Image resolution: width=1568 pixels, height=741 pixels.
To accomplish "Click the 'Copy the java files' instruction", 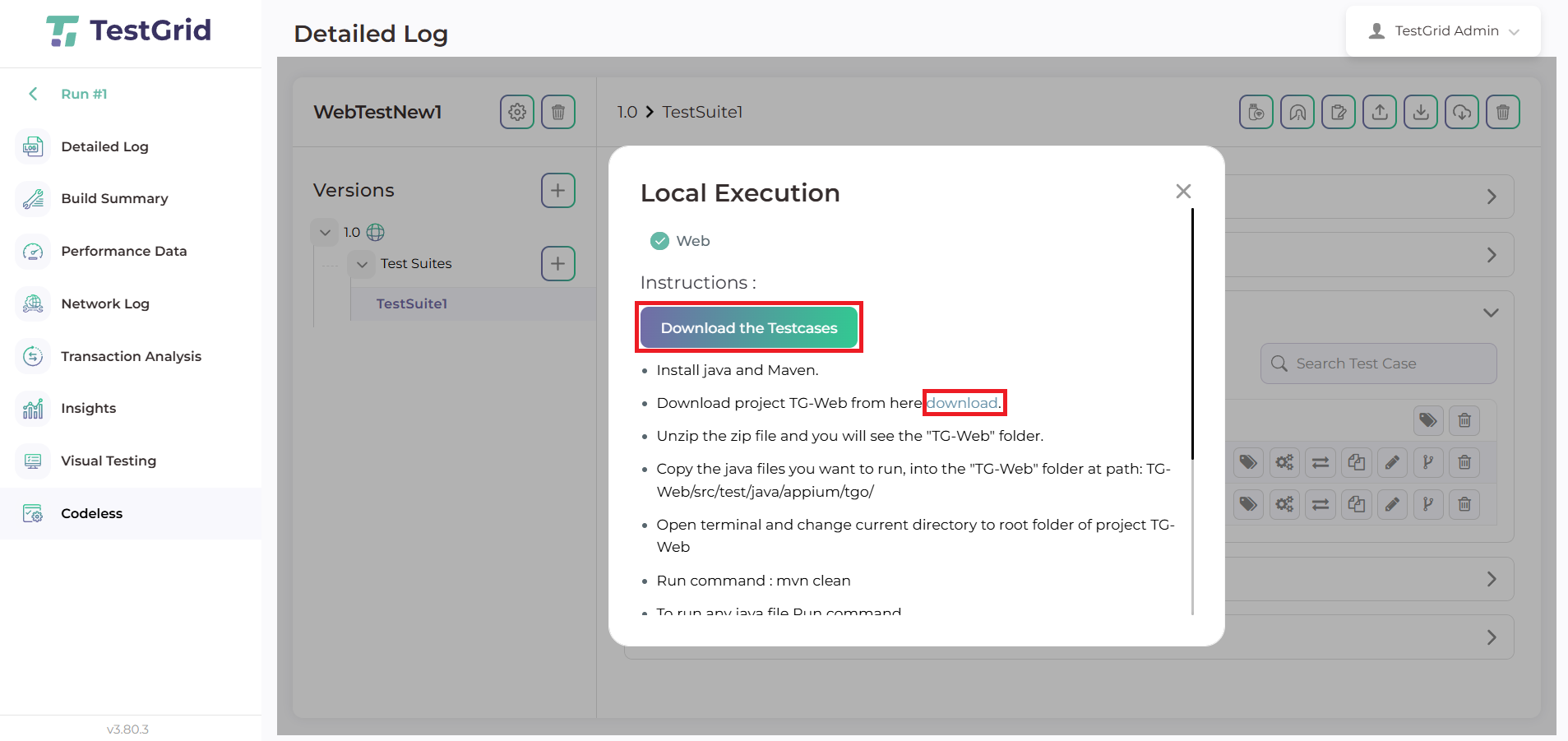I will tap(914, 480).
